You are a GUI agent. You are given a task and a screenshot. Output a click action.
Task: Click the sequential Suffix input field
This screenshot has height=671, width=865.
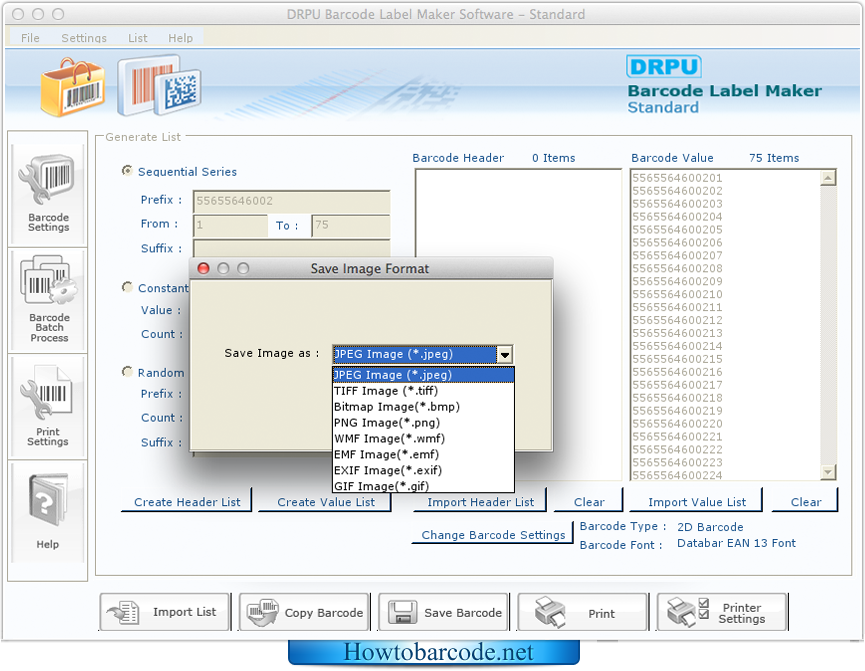(x=292, y=248)
